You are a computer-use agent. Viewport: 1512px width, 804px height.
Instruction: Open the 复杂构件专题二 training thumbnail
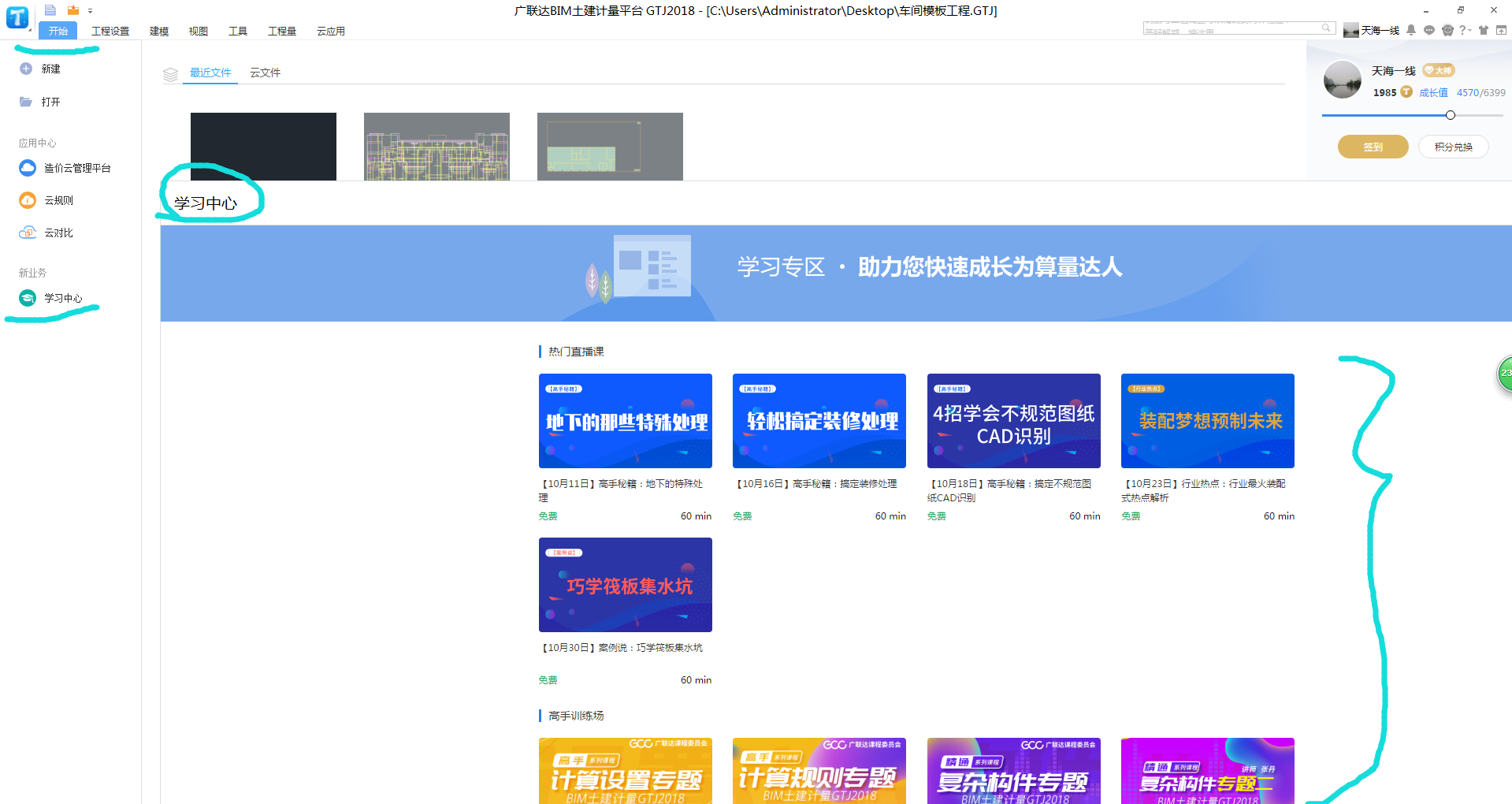pos(1208,771)
